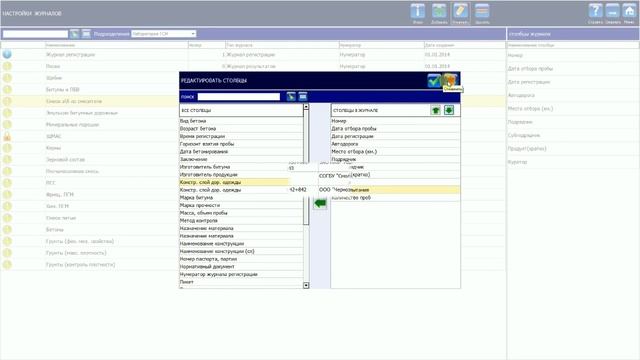Move the selected journal column up
Image resolution: width=640 pixels, height=360 pixels.
[436, 110]
